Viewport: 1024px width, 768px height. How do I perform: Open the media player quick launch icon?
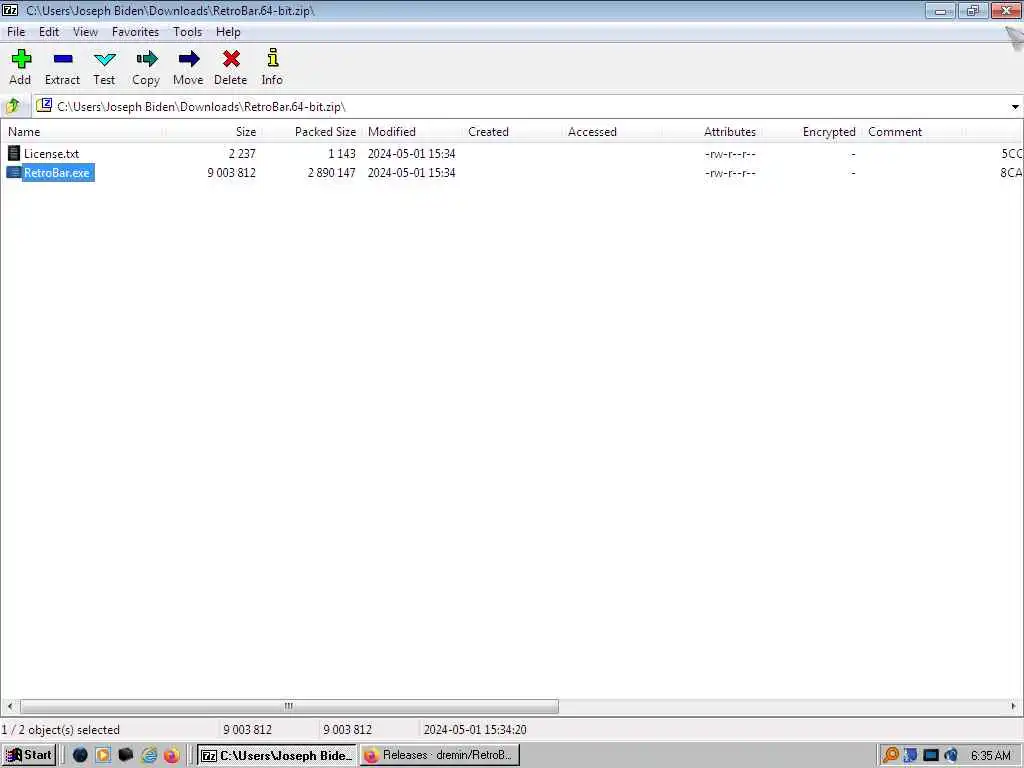[x=103, y=755]
